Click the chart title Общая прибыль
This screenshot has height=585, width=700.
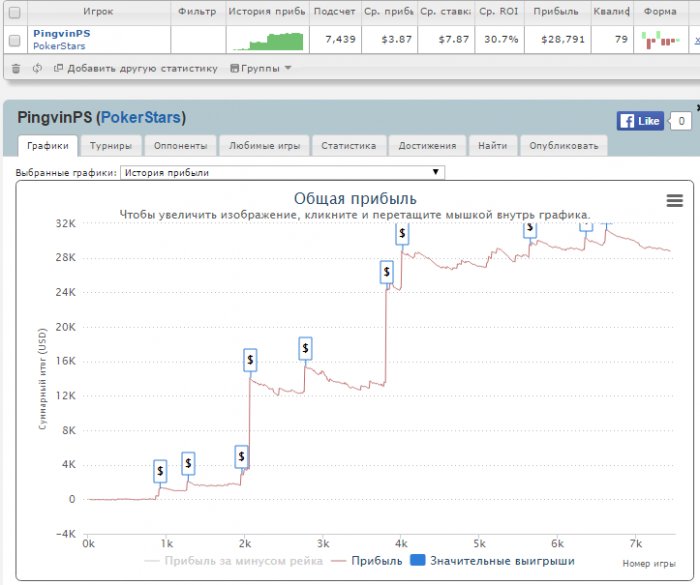[x=355, y=198]
